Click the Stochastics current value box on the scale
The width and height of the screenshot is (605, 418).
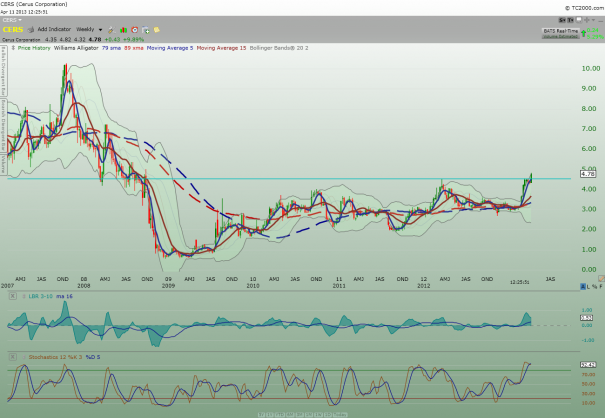(588, 365)
